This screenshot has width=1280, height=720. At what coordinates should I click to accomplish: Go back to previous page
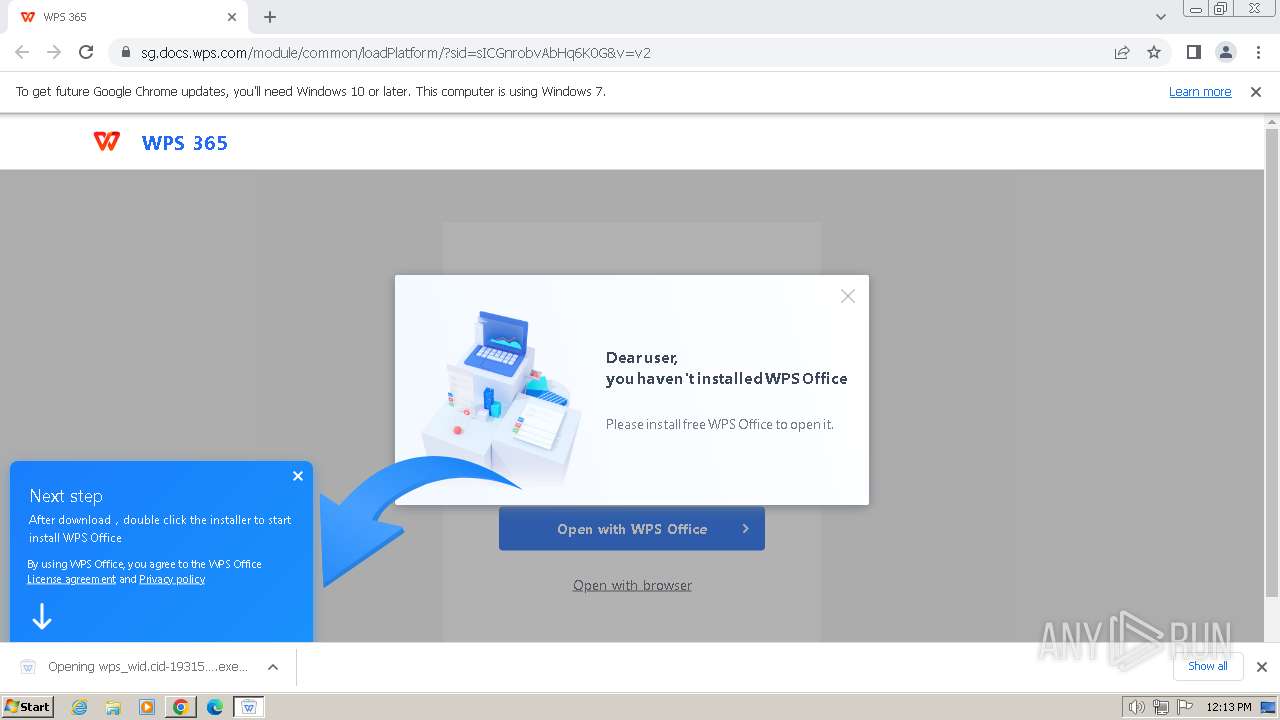(x=22, y=52)
